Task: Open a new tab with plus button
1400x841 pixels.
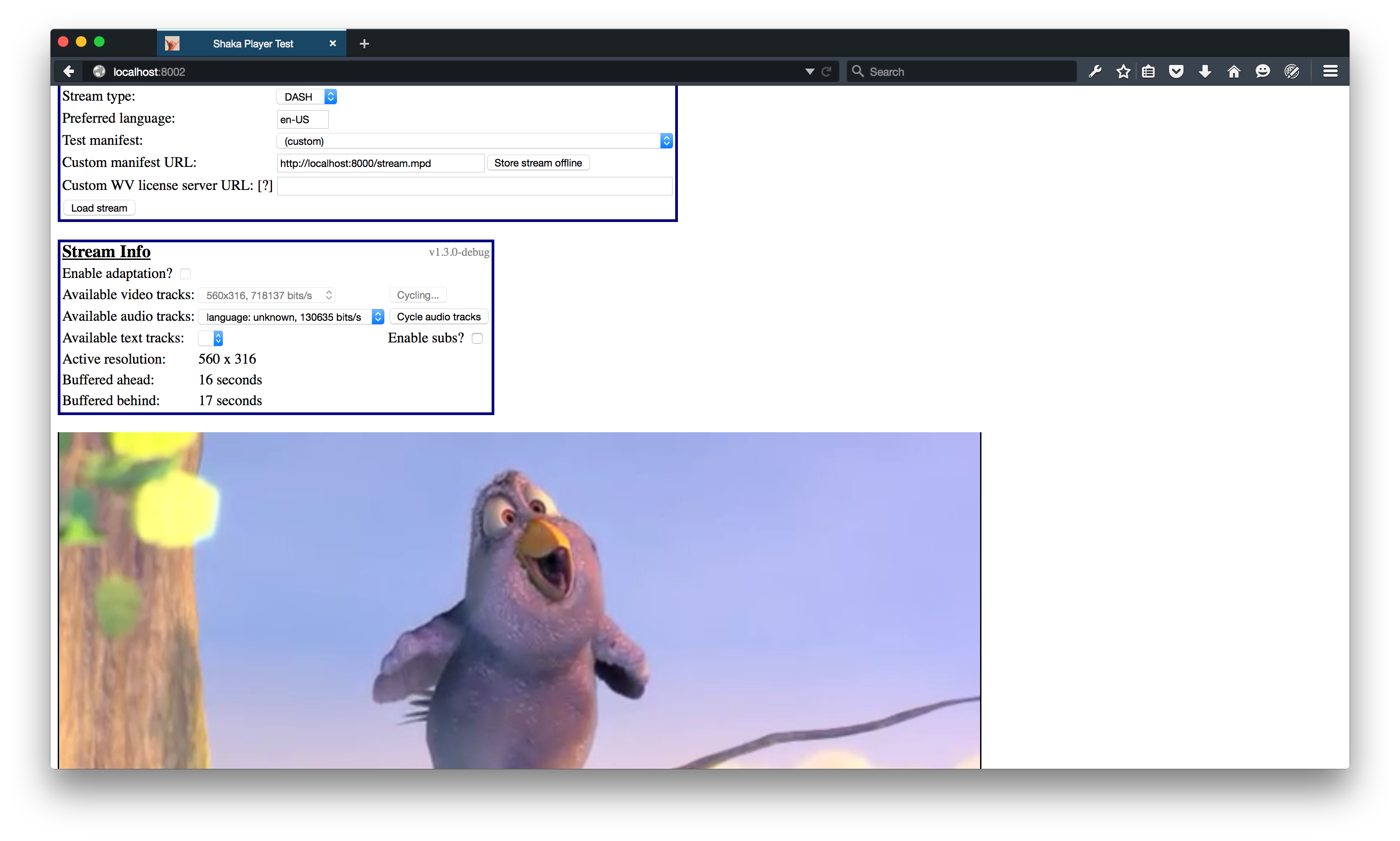Action: tap(364, 44)
